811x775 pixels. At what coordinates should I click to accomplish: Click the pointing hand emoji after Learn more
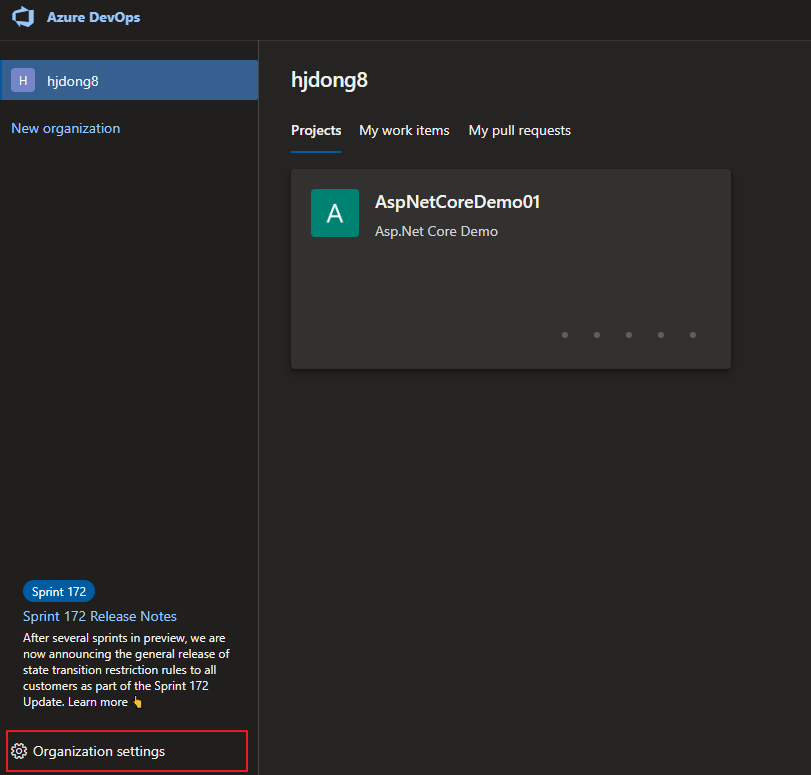click(137, 702)
